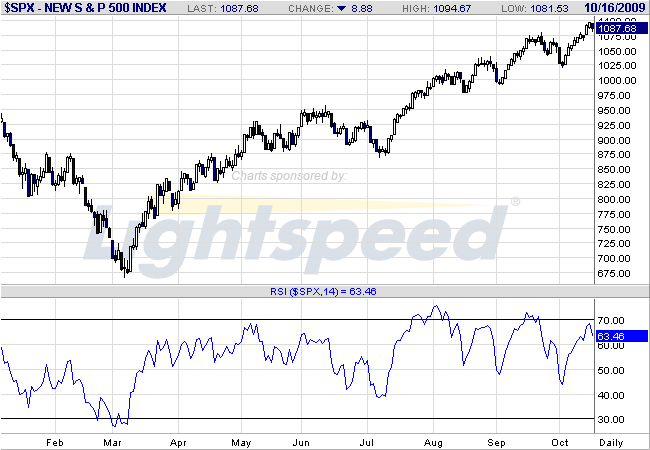Click the 975.00 price axis label
This screenshot has height=450, width=650.
614,95
